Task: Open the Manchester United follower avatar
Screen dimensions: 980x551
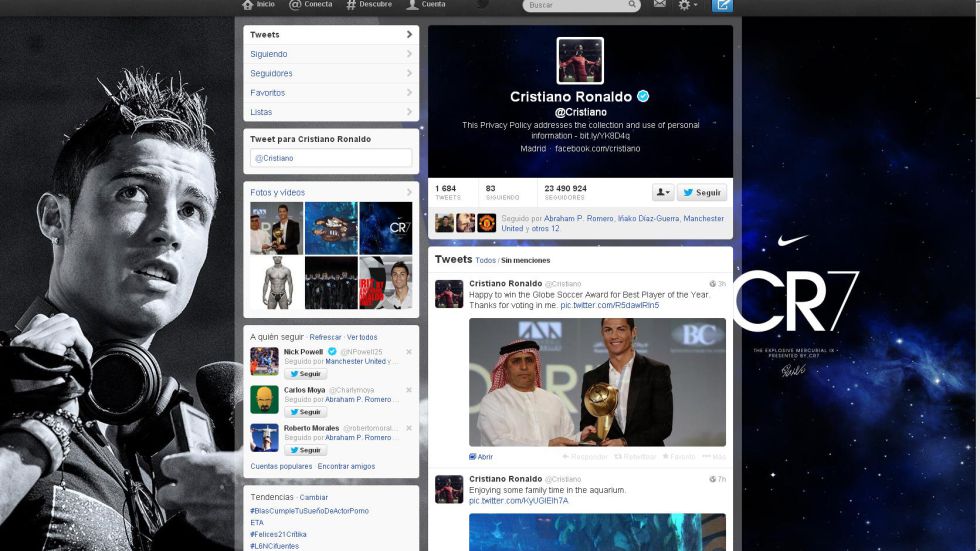Action: [x=487, y=223]
